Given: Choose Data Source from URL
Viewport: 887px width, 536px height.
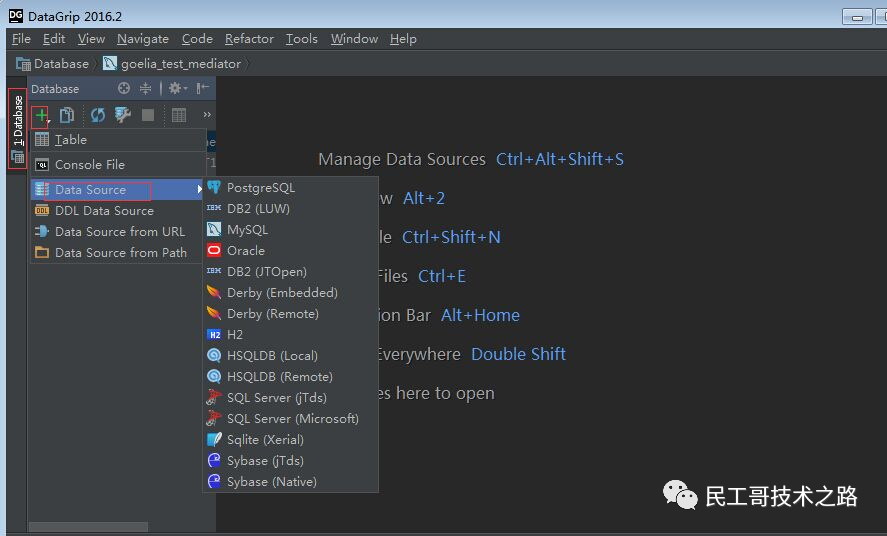Looking at the screenshot, I should pyautogui.click(x=117, y=231).
